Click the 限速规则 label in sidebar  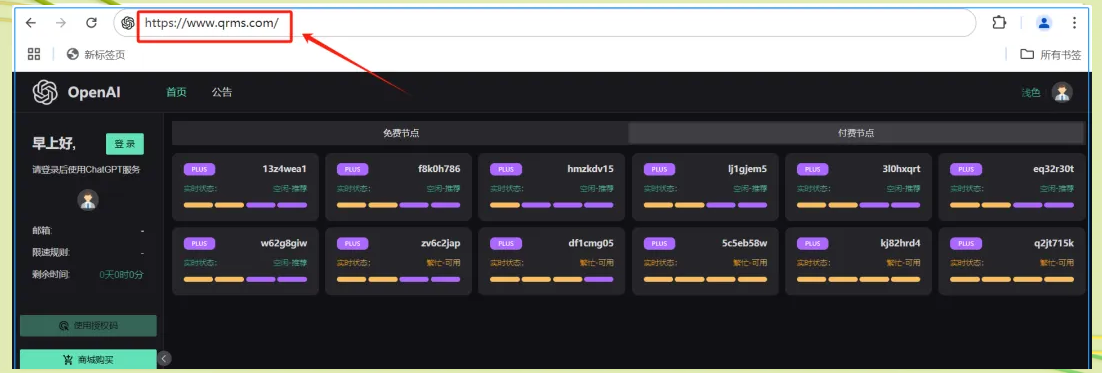coord(51,253)
